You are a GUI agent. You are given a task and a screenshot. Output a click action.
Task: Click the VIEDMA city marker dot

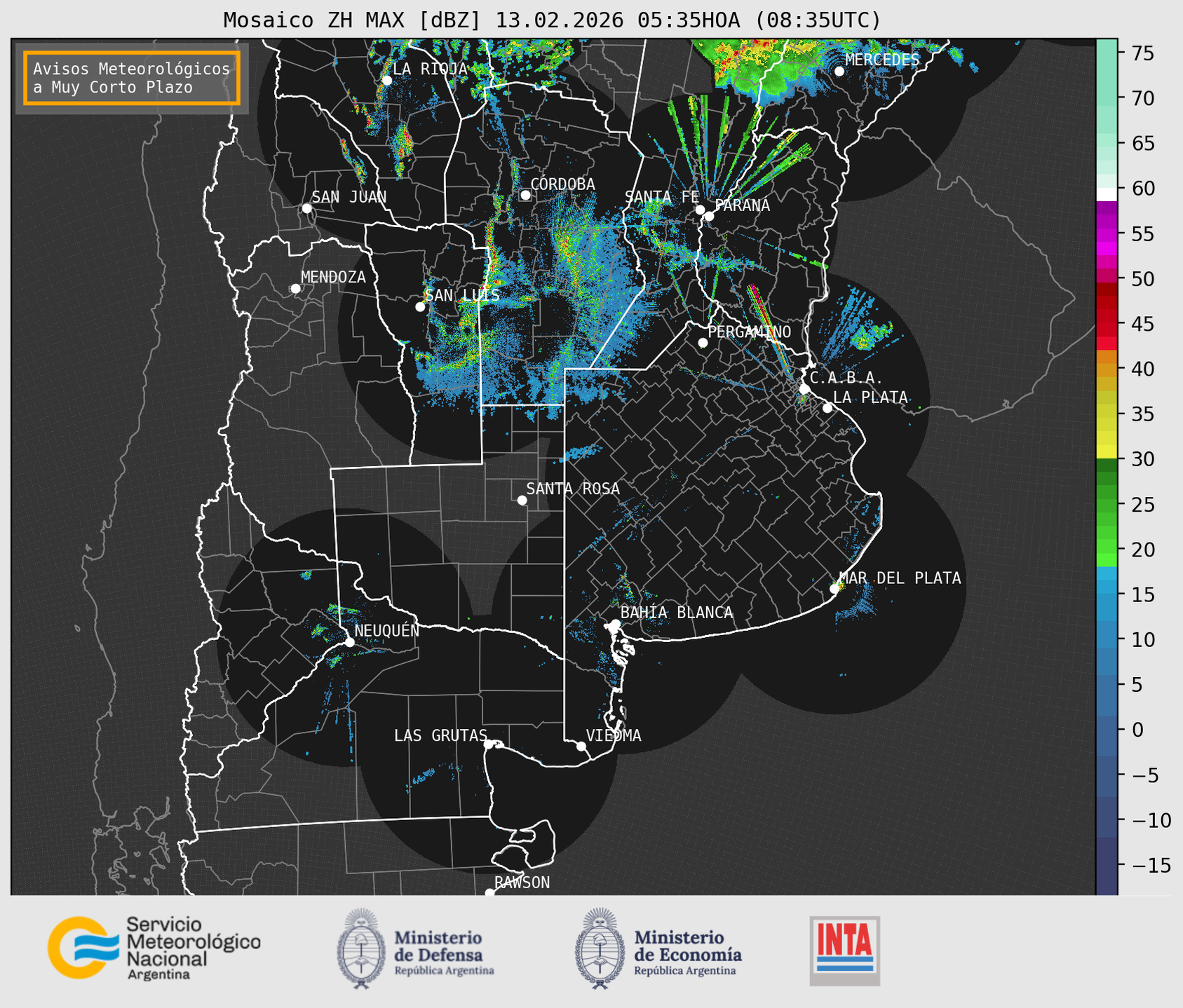point(581,746)
